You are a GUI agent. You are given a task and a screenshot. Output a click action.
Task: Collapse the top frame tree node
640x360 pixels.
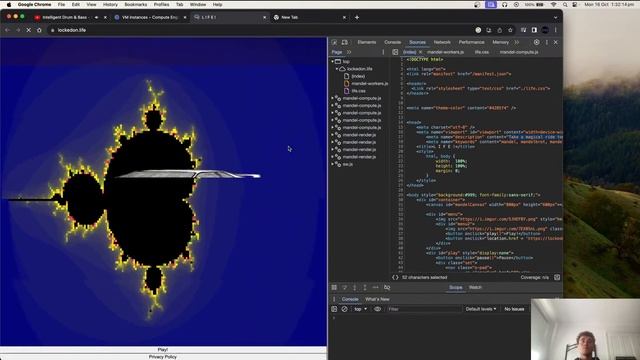(x=333, y=62)
